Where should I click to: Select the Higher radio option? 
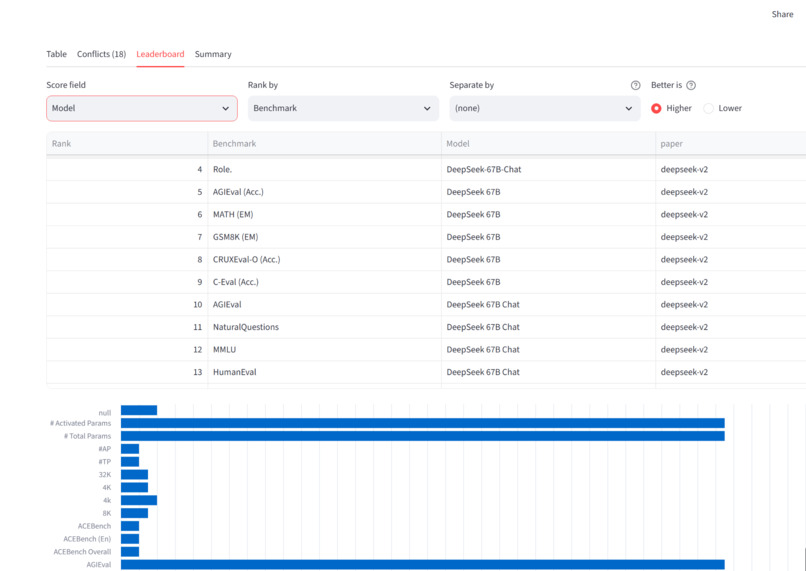(x=671, y=108)
